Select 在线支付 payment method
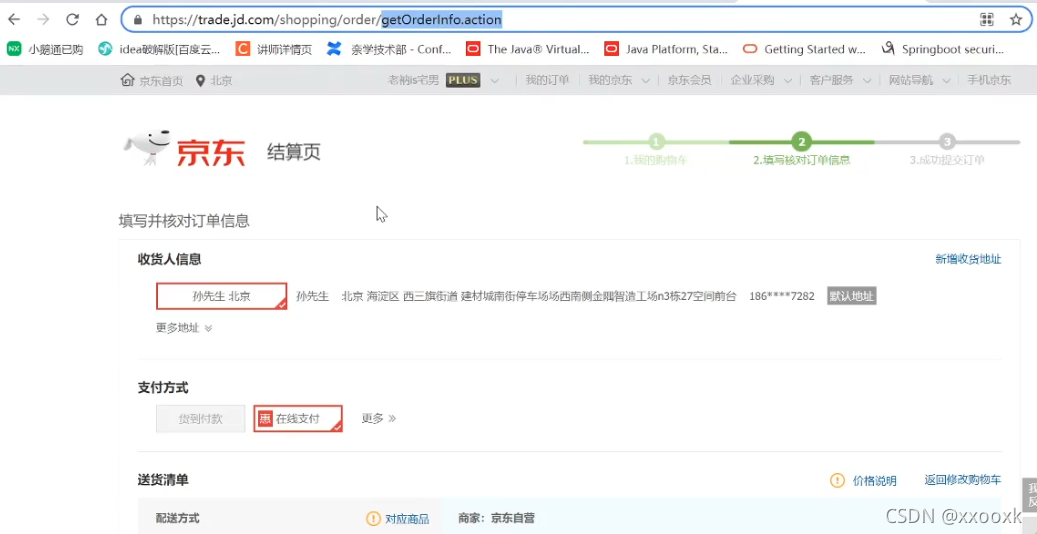 298,419
